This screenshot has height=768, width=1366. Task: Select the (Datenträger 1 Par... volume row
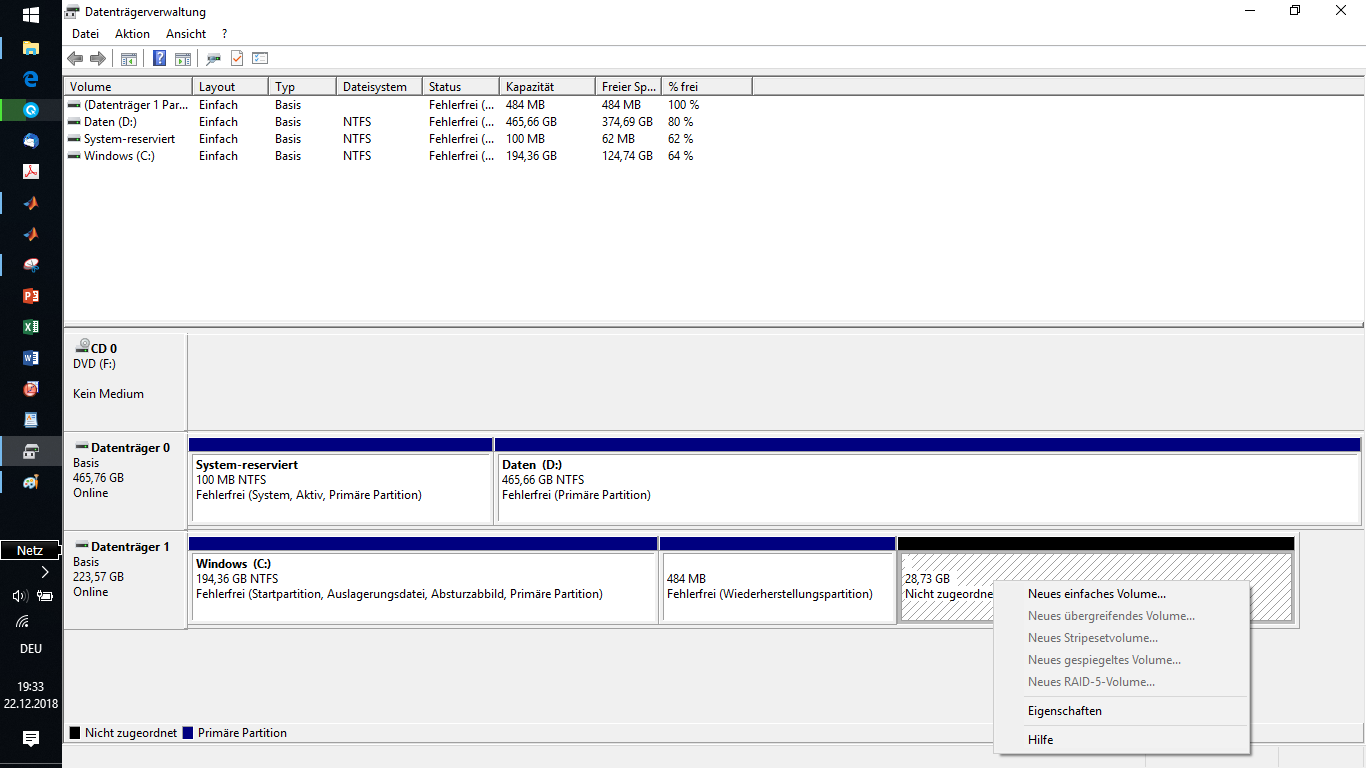click(x=407, y=105)
